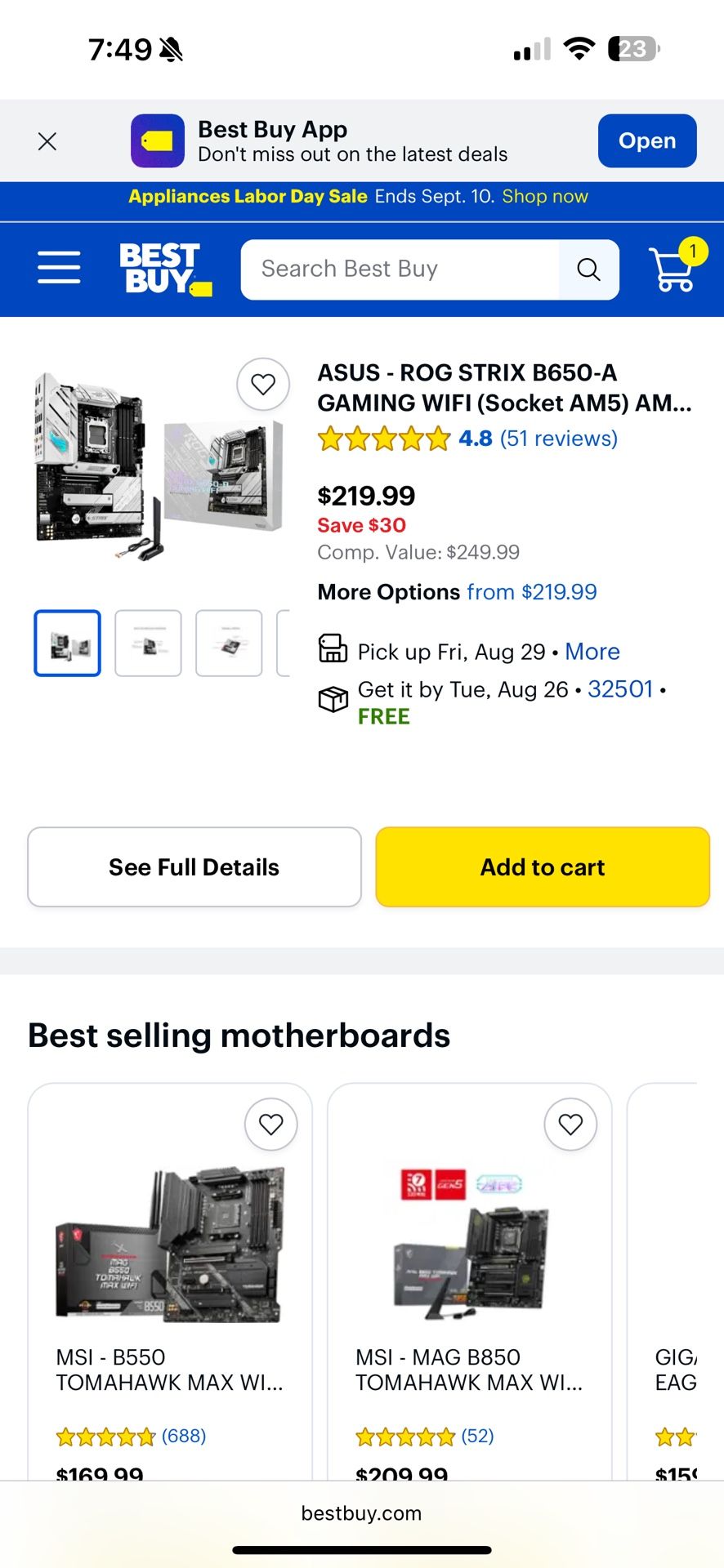724x1568 pixels.
Task: Select the second product photo thumbnail
Action: [x=148, y=643]
